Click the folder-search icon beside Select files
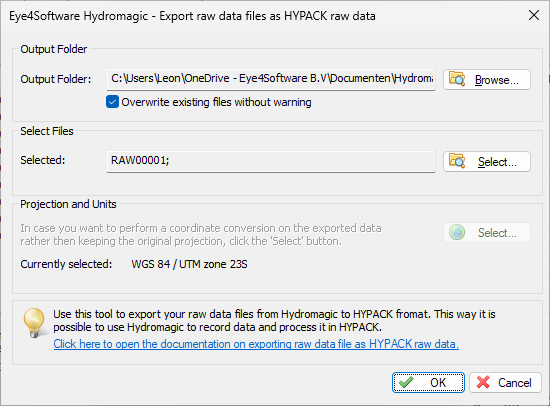Screen dimensions: 550x406 (x=457, y=161)
